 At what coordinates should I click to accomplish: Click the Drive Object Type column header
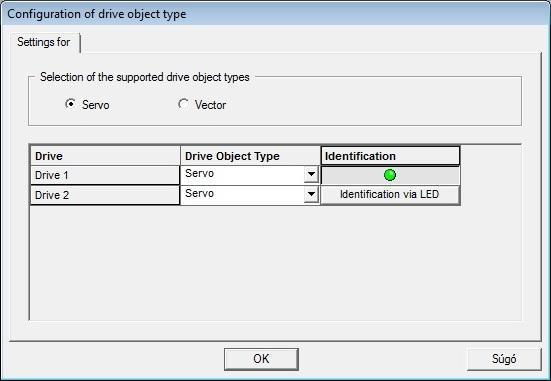(x=250, y=156)
